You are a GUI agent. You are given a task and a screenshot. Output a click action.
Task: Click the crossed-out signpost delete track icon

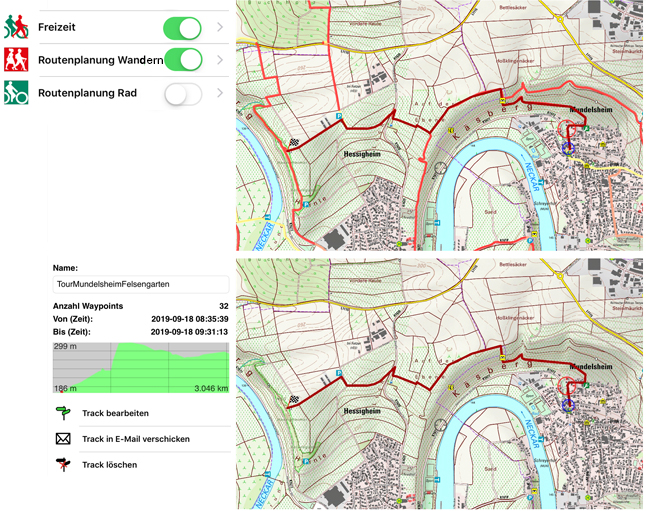point(63,464)
